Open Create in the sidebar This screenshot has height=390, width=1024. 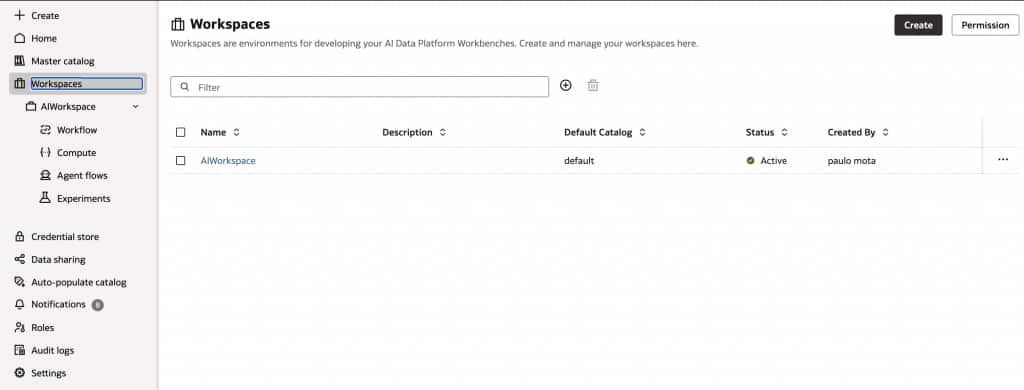[45, 15]
